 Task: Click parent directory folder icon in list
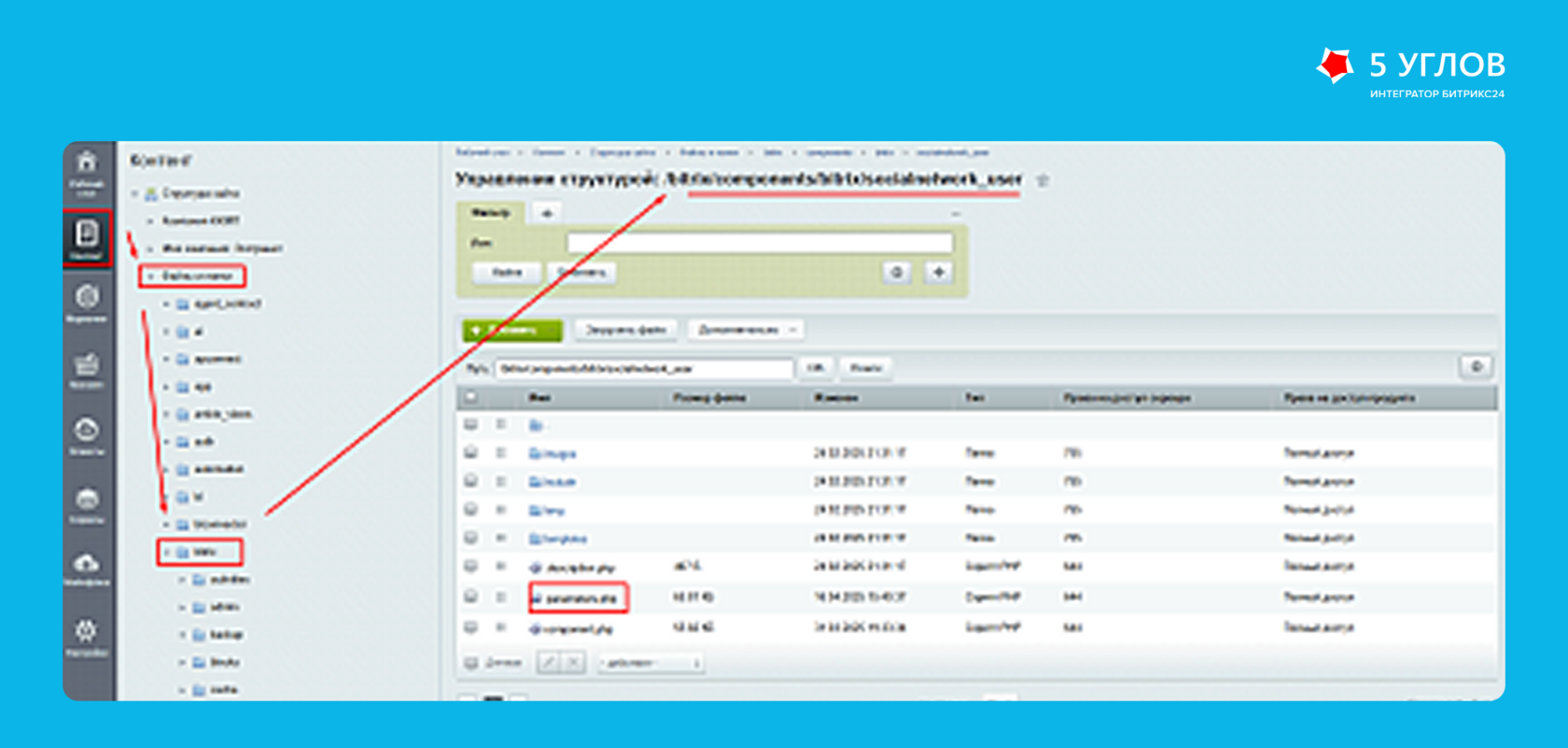[536, 425]
